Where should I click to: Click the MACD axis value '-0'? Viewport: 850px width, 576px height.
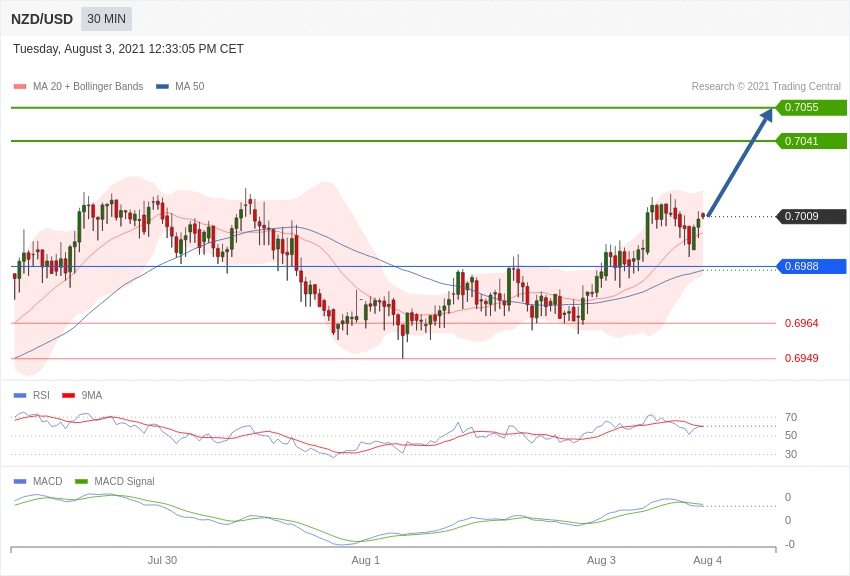point(789,544)
